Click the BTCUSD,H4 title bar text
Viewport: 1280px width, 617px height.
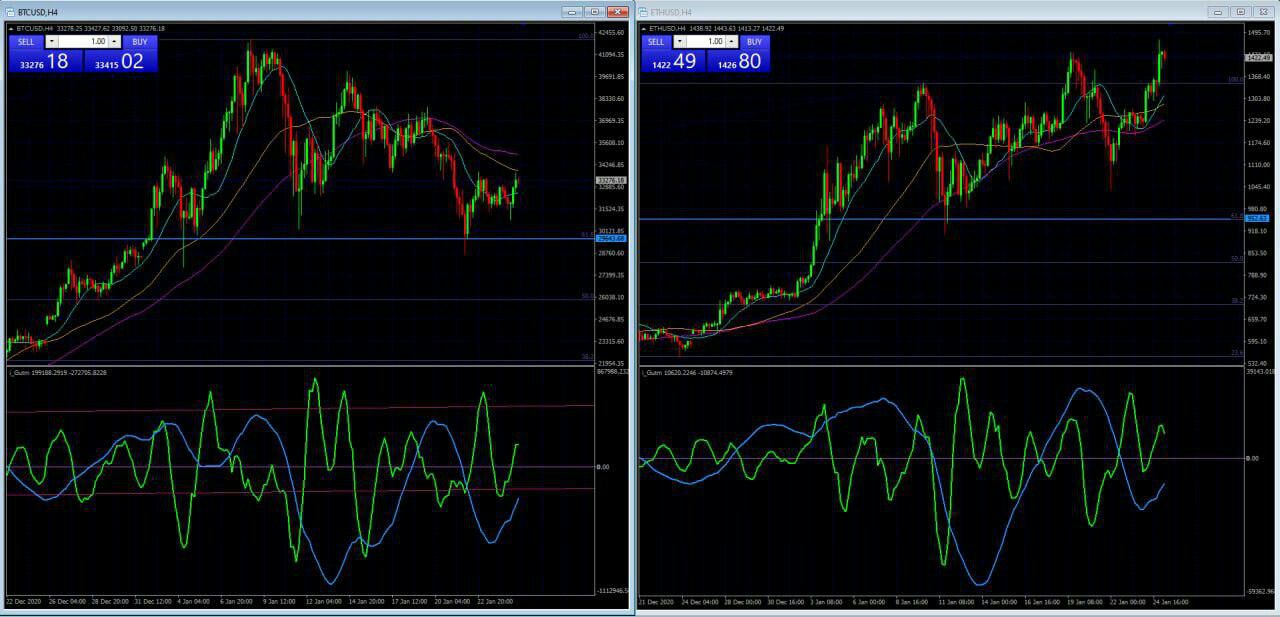[x=37, y=12]
